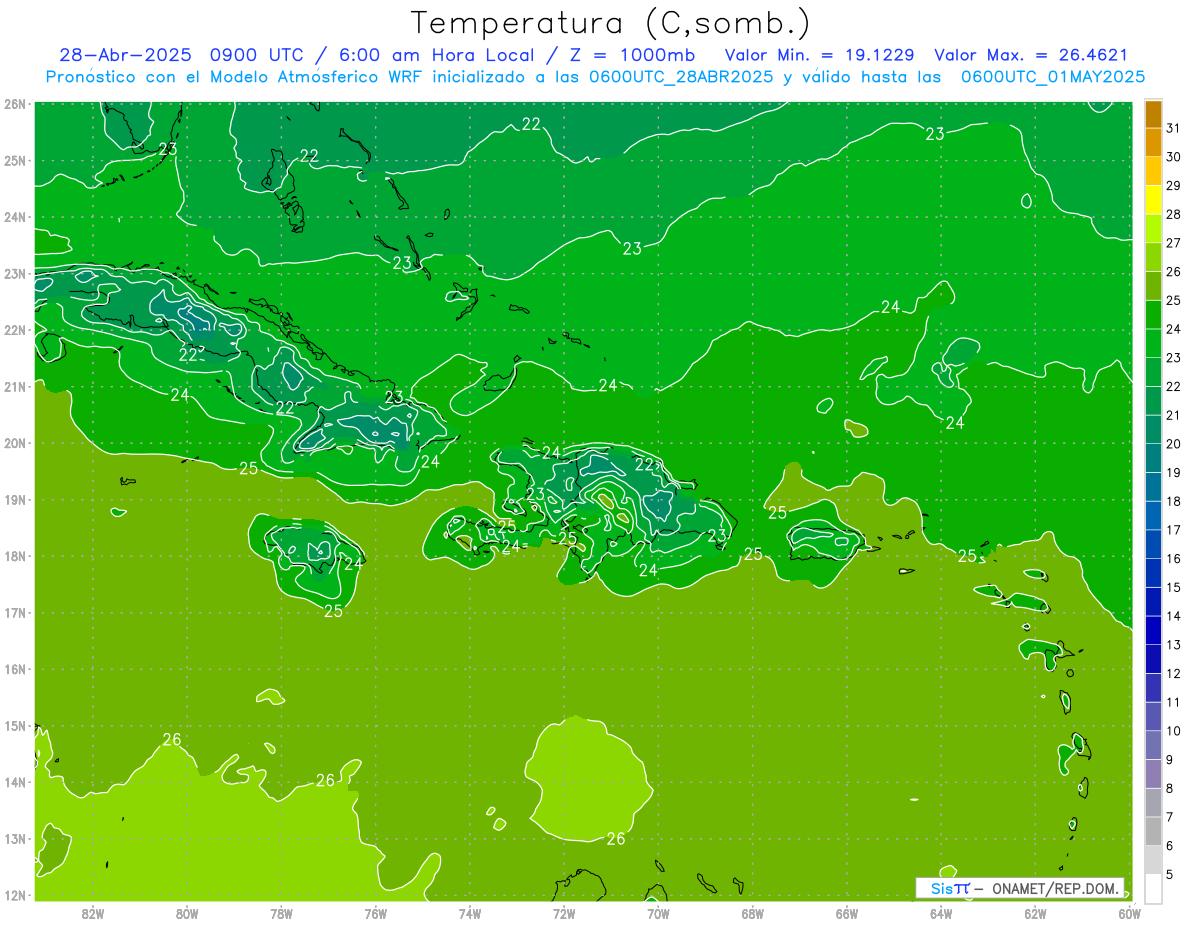Image resolution: width=1200 pixels, height=927 pixels.
Task: Pick the gray legend swatch between 6 and 7
Action: 1153,831
